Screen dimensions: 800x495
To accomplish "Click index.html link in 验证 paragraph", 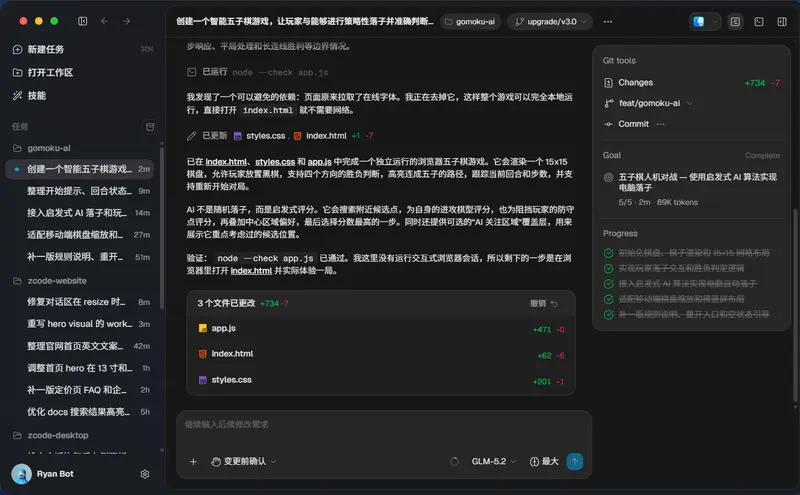I will click(x=251, y=270).
